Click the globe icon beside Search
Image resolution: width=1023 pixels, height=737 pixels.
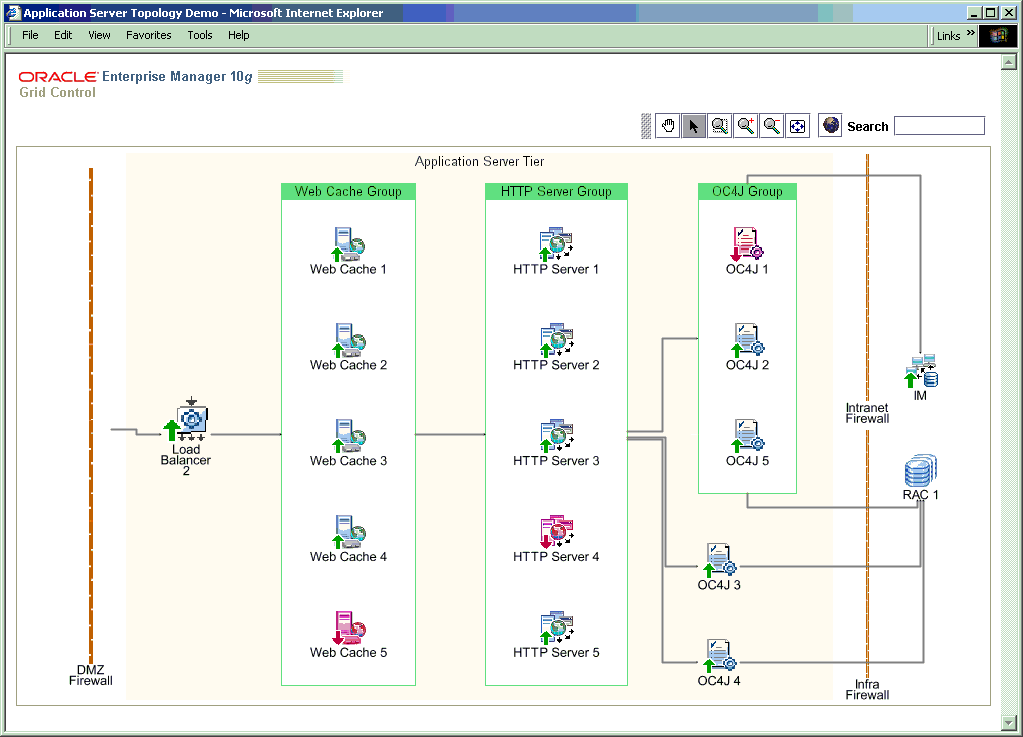(831, 125)
